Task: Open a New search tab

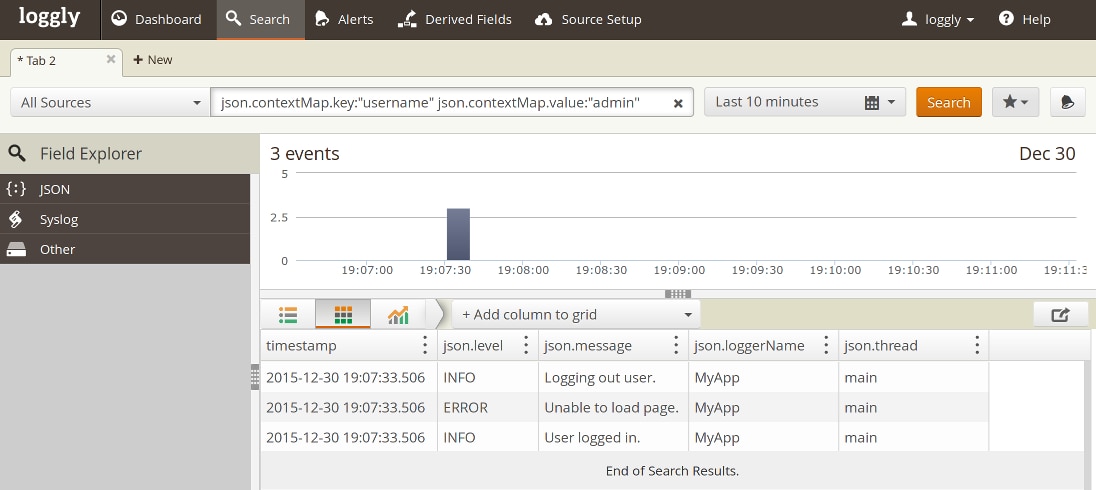Action: 152,60
